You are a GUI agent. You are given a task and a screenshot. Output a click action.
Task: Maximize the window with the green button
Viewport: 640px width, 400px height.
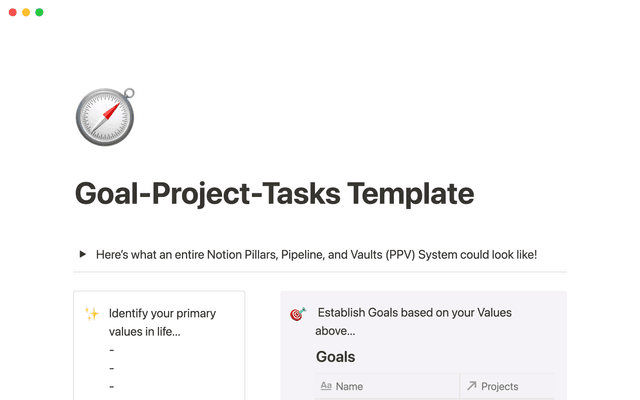pos(39,12)
